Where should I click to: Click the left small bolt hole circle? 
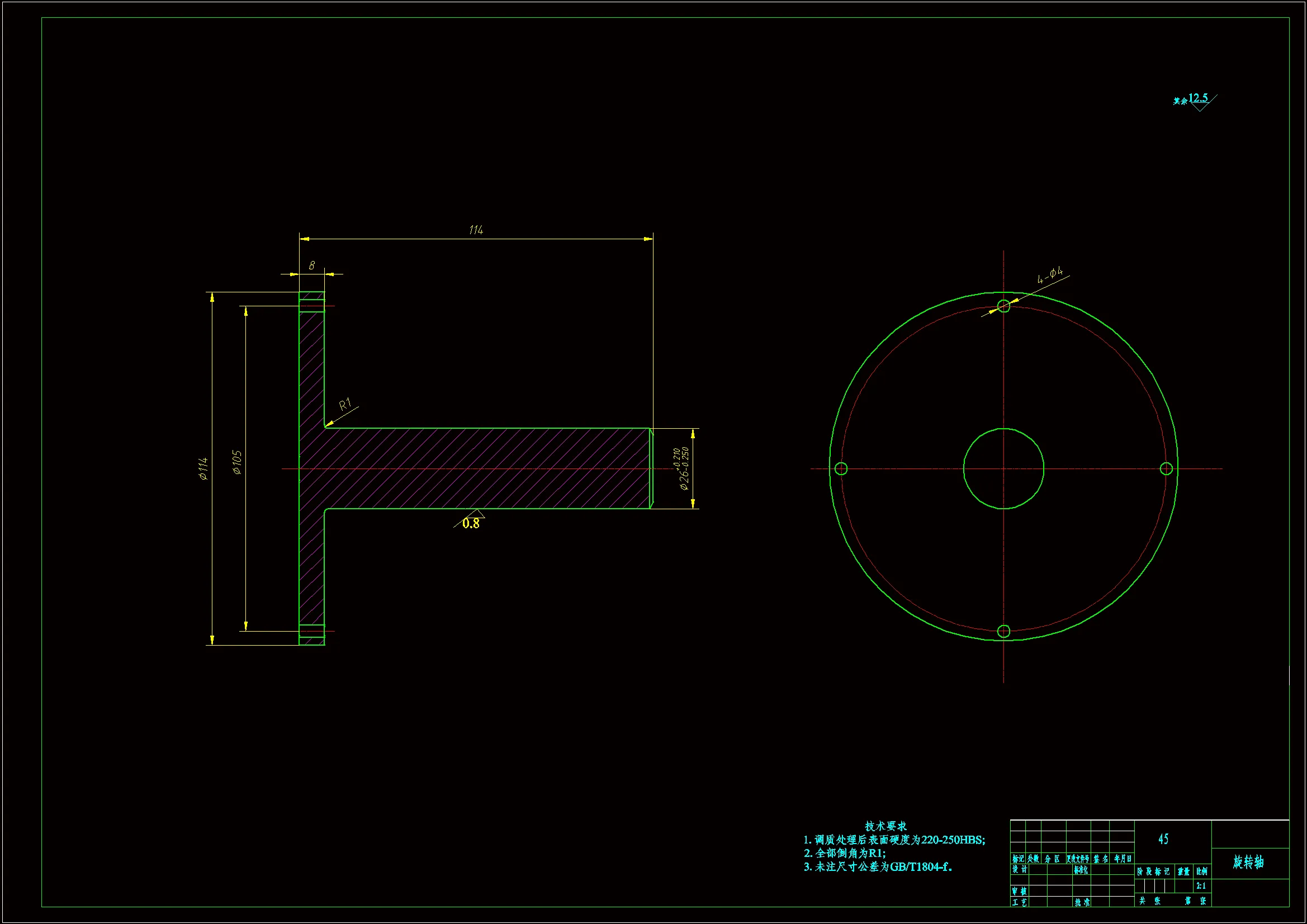[x=841, y=468]
